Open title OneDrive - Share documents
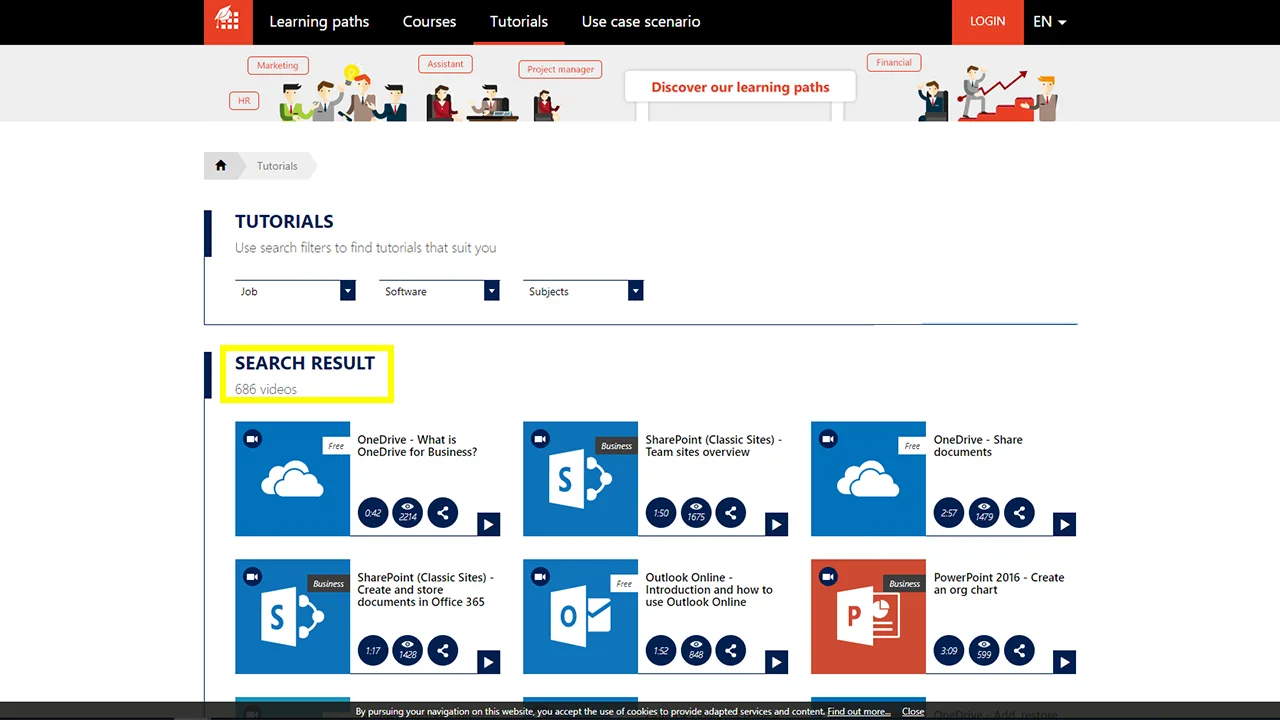Viewport: 1280px width, 720px height. [x=978, y=446]
